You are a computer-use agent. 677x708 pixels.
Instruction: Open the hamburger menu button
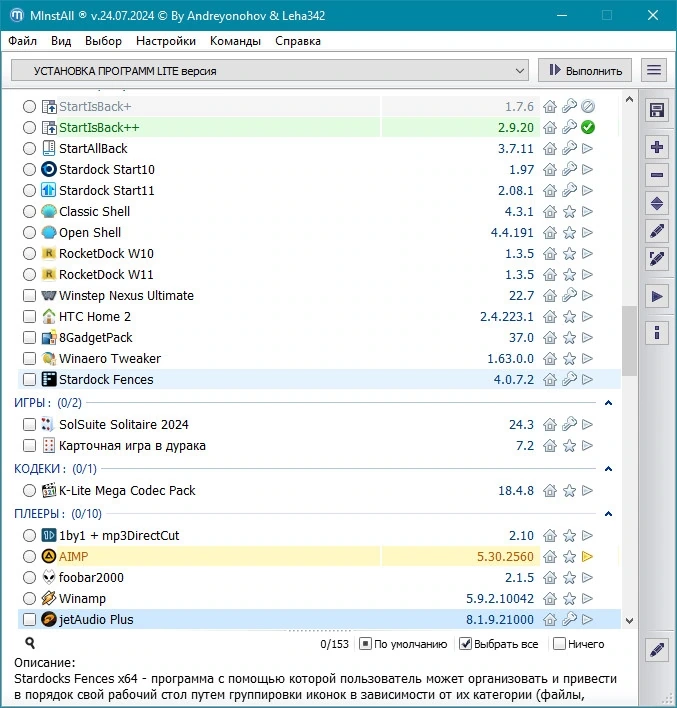pyautogui.click(x=654, y=70)
